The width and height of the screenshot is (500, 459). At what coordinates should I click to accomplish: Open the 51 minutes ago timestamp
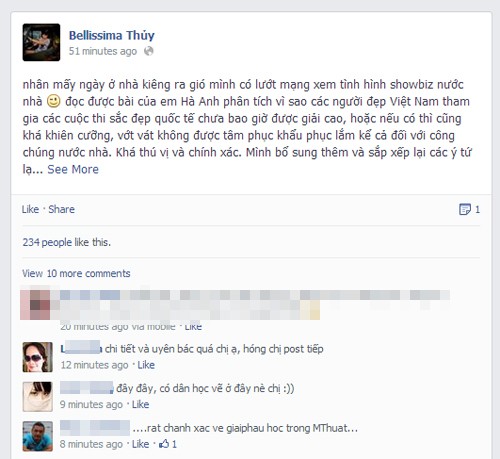103,51
